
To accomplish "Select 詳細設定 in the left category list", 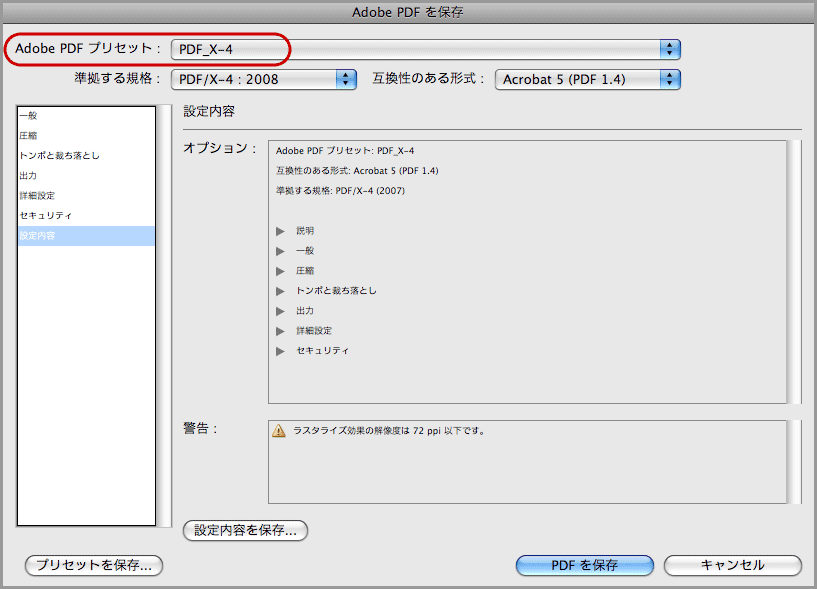I will [x=86, y=195].
